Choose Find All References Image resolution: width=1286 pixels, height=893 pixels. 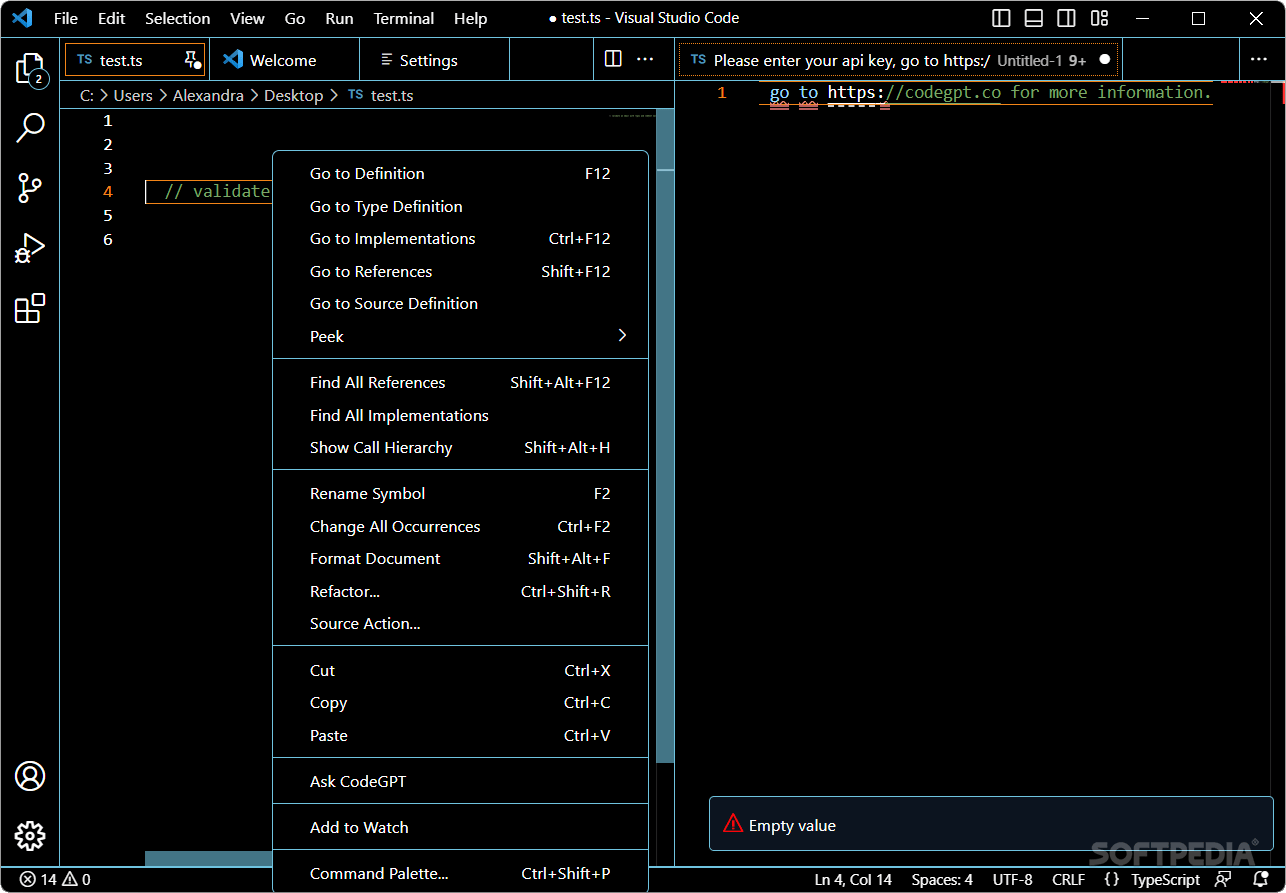coord(460,382)
